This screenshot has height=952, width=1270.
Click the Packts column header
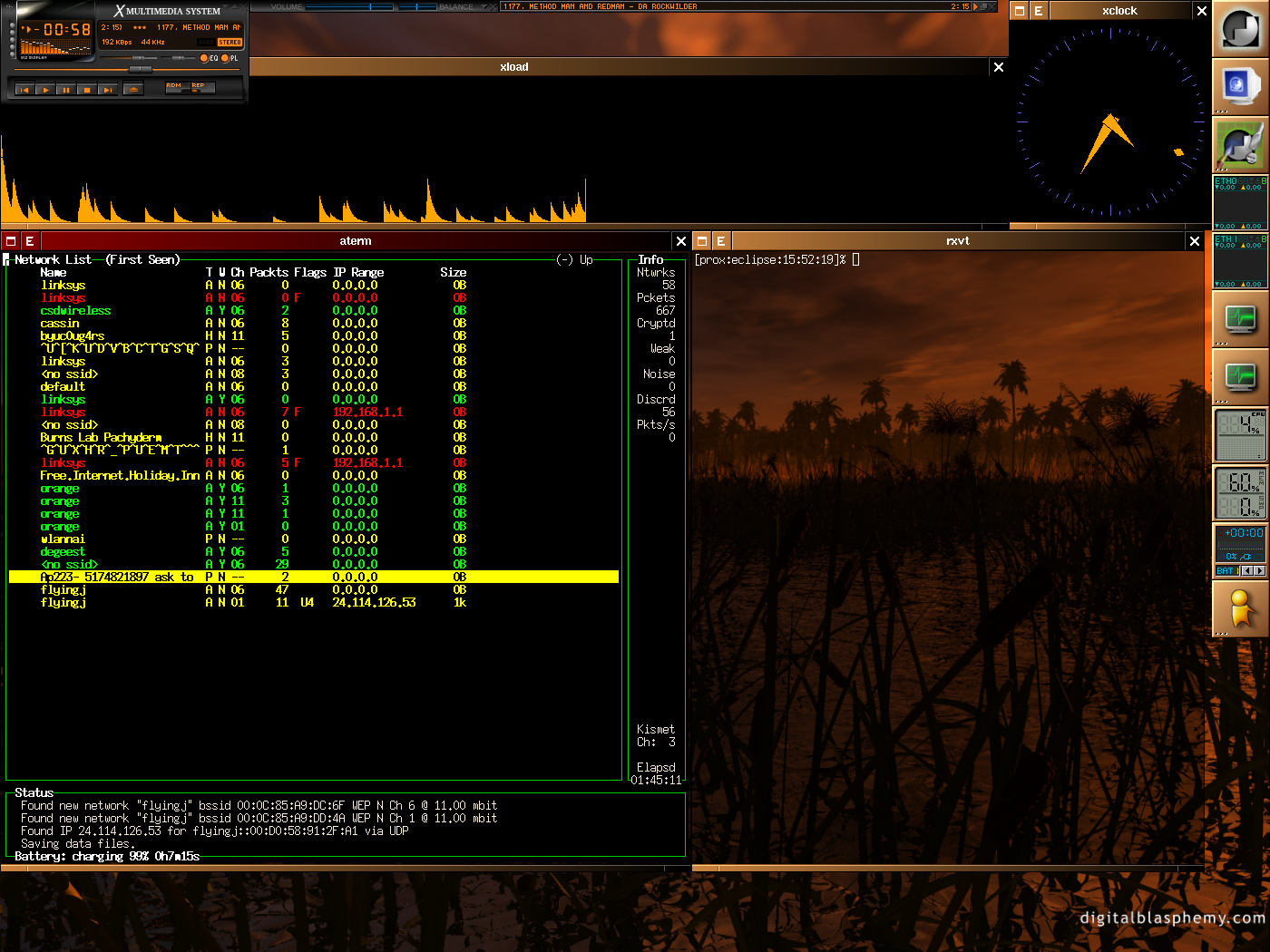point(269,273)
